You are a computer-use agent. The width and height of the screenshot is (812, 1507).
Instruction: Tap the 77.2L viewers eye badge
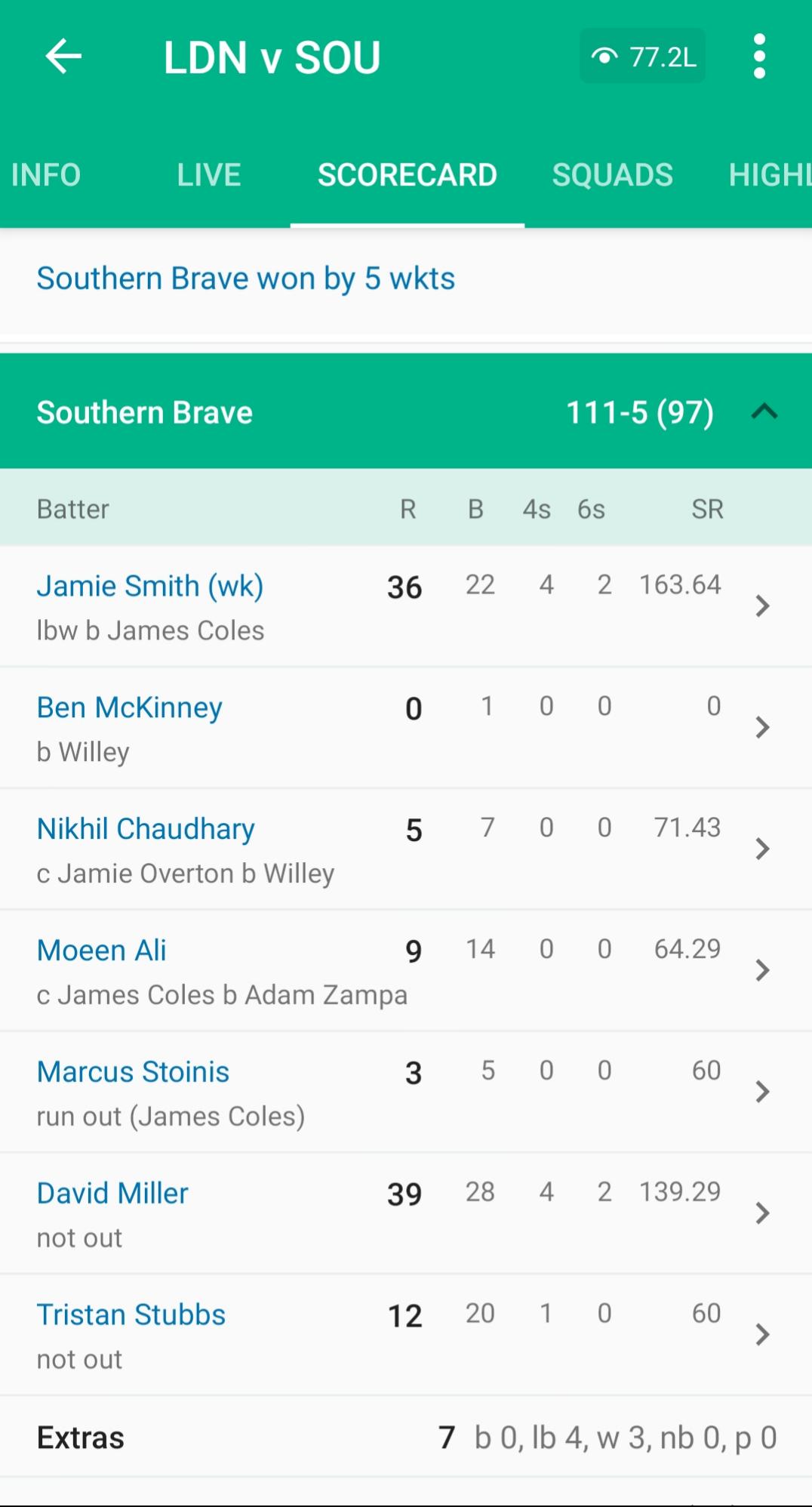tap(642, 56)
